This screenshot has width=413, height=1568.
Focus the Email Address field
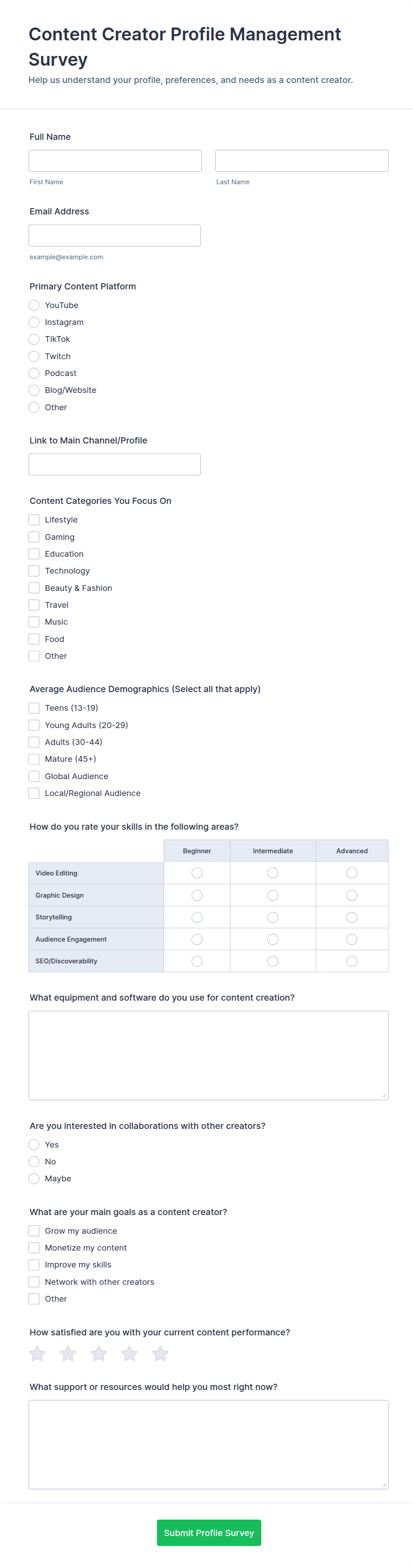pos(115,236)
